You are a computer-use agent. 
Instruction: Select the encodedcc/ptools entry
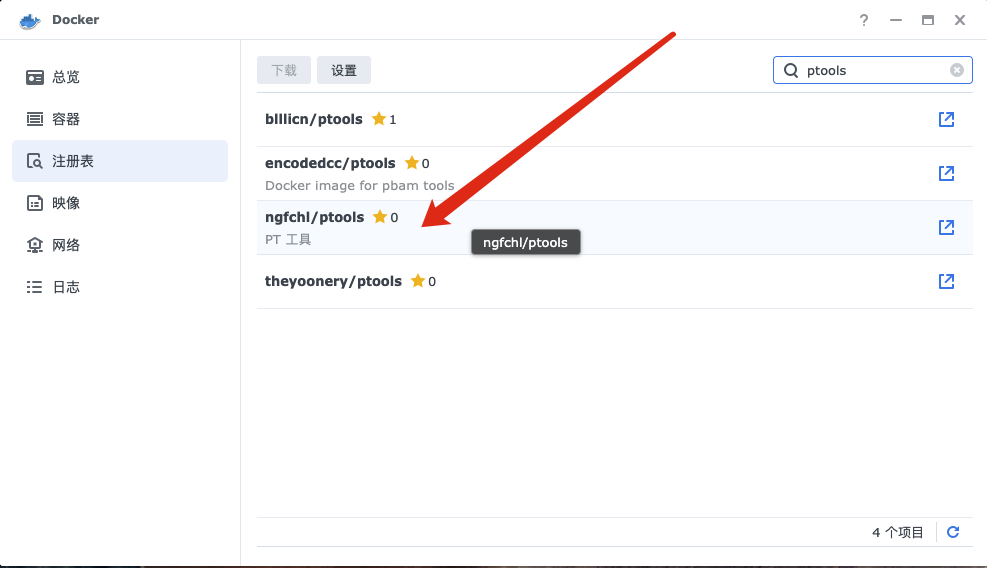click(614, 174)
